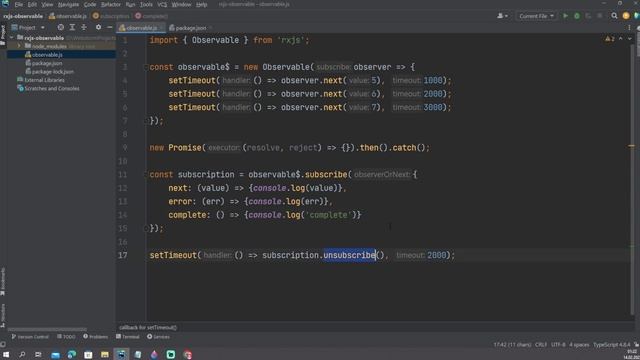The image size is (640, 360).
Task: Click the Run with Coverage icon
Action: 588,16
